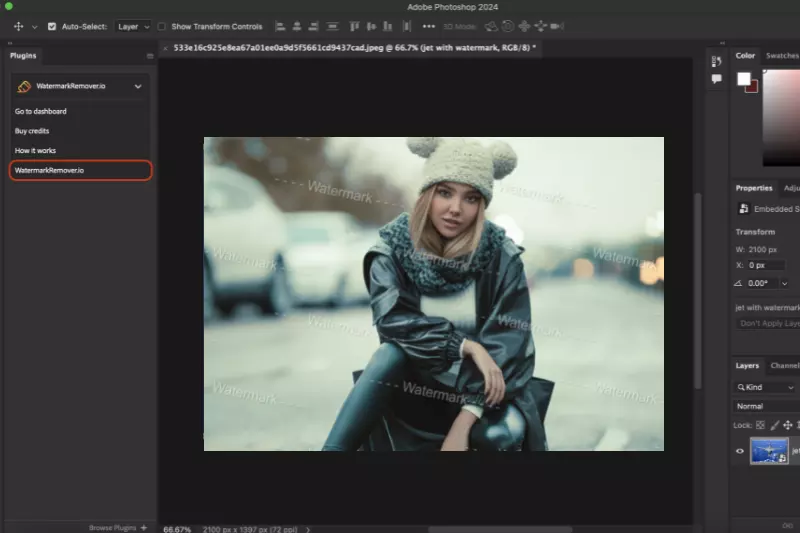Viewport: 800px width, 533px height.
Task: Click the Embedded Smart Object icon
Action: [743, 209]
